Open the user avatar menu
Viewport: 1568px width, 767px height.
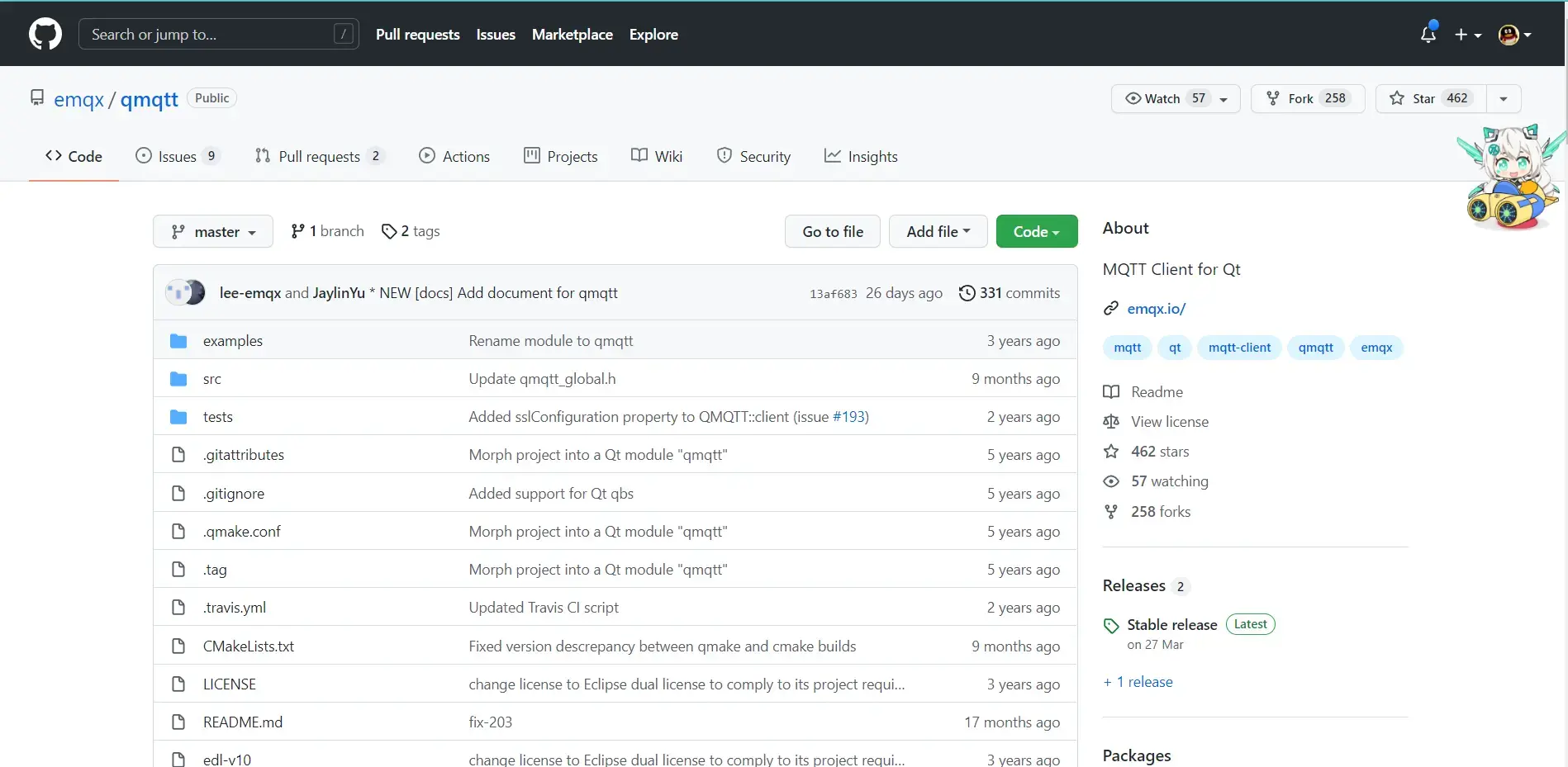click(x=1515, y=35)
